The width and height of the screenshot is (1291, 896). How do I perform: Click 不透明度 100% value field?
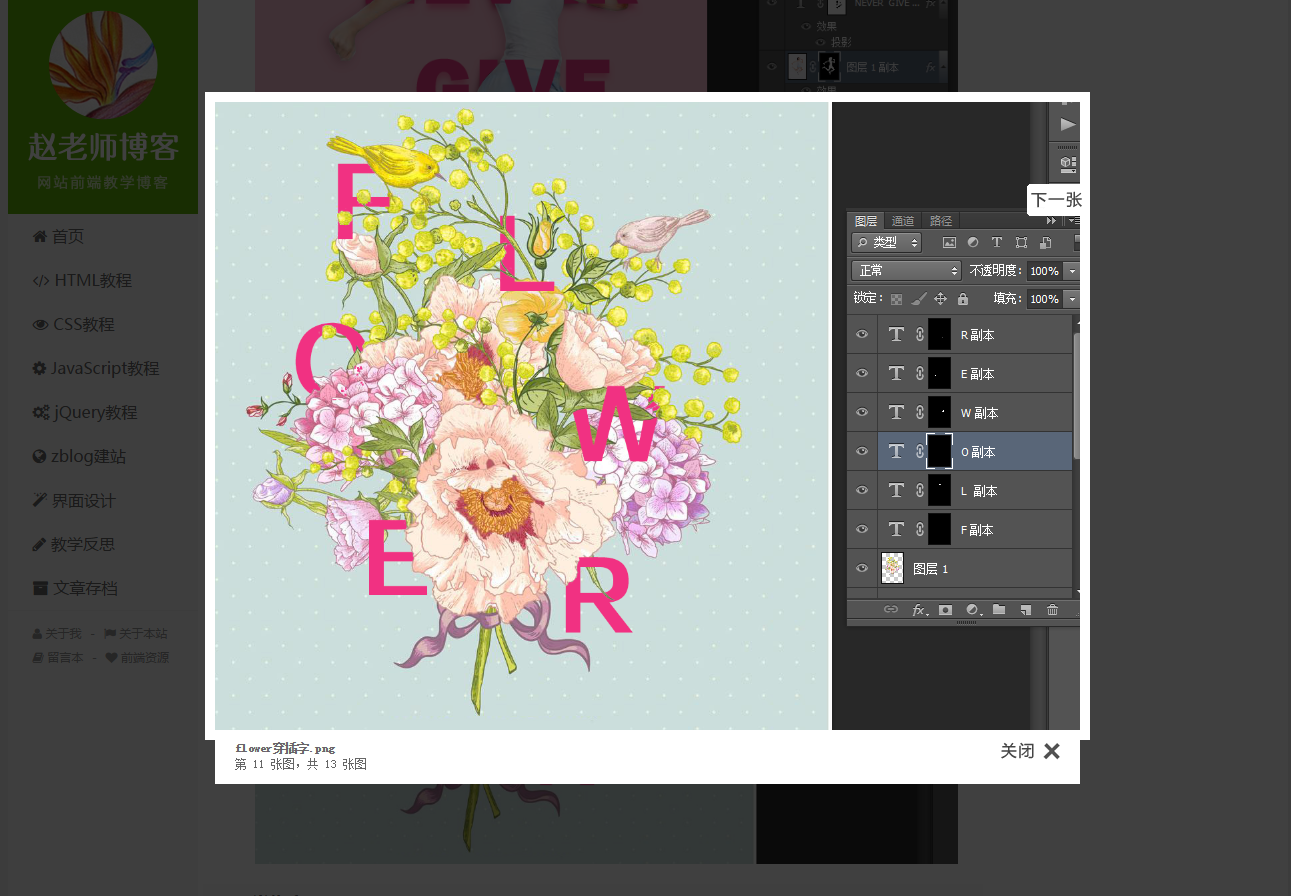[x=1044, y=271]
